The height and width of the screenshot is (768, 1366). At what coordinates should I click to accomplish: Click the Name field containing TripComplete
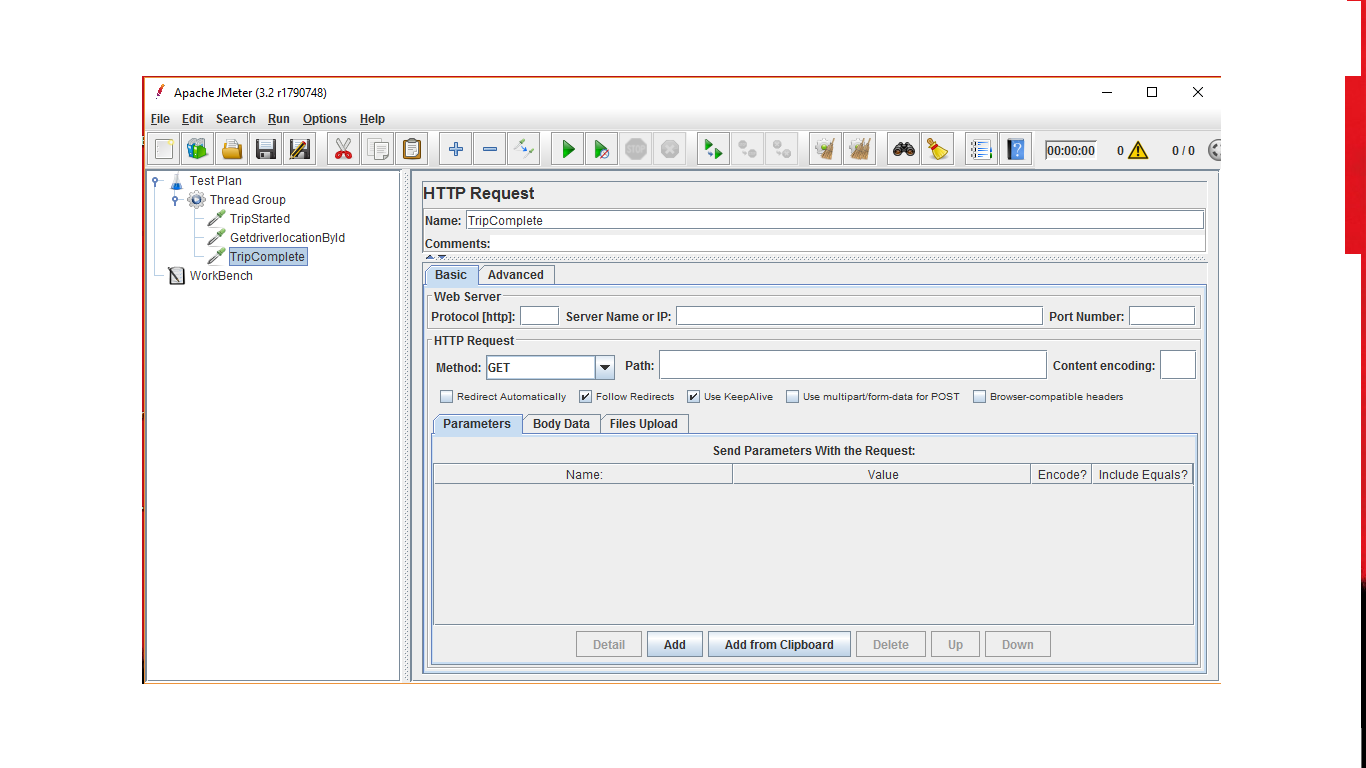(834, 220)
